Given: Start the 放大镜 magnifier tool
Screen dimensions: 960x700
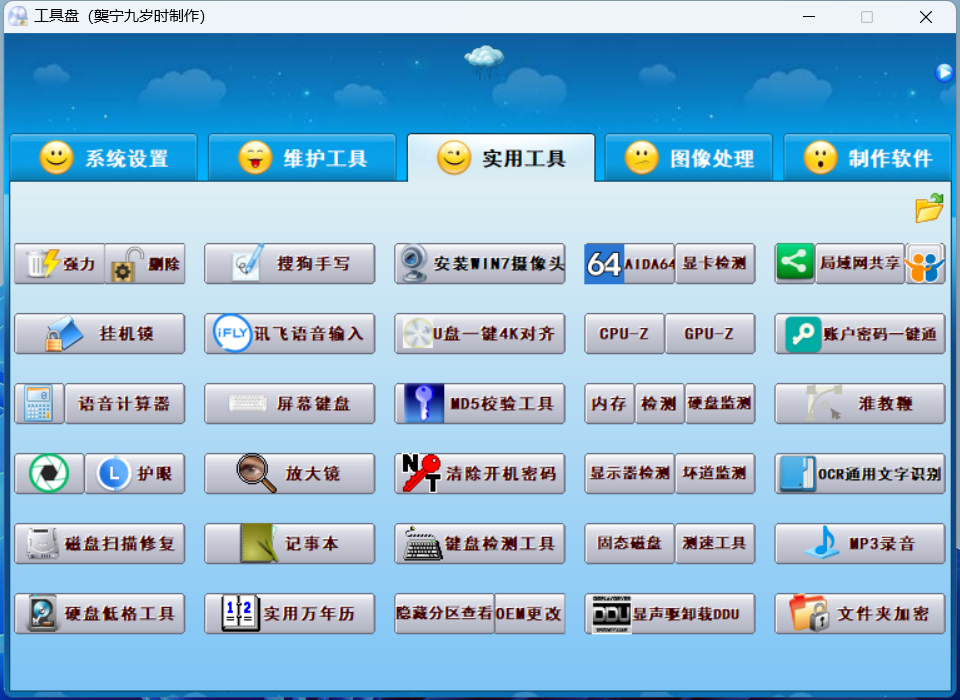Looking at the screenshot, I should pyautogui.click(x=290, y=474).
